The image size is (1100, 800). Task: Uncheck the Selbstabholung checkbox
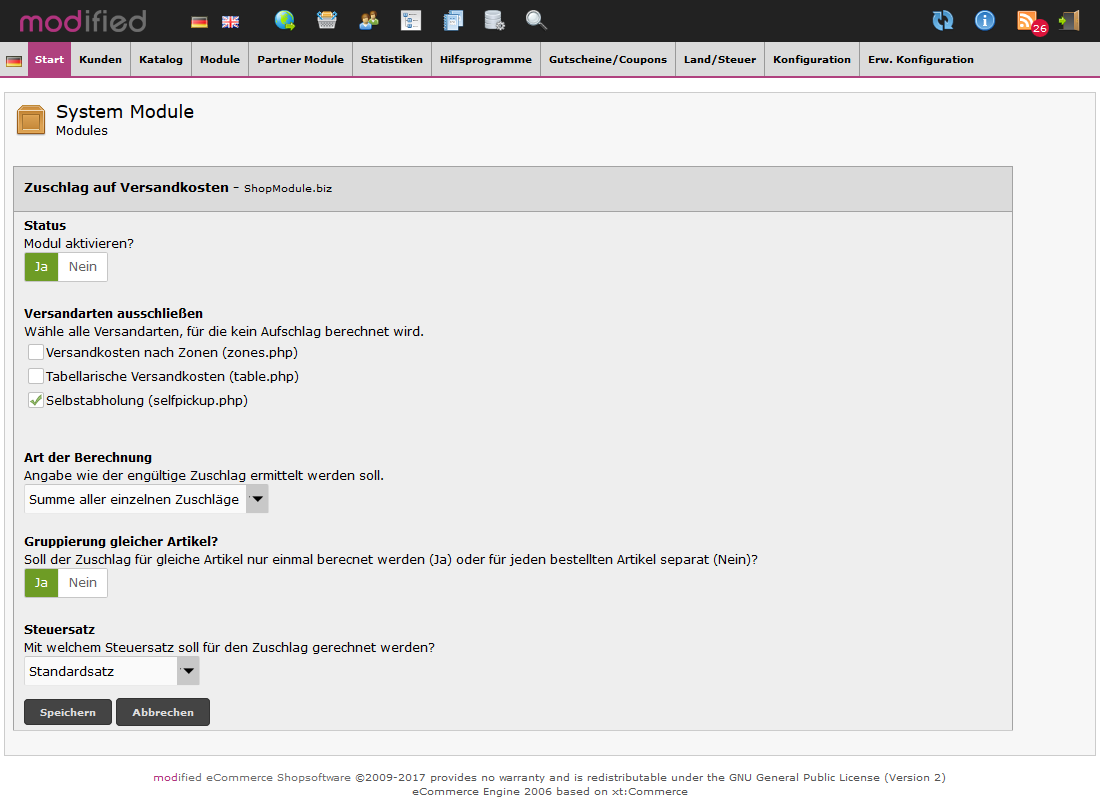[x=36, y=400]
